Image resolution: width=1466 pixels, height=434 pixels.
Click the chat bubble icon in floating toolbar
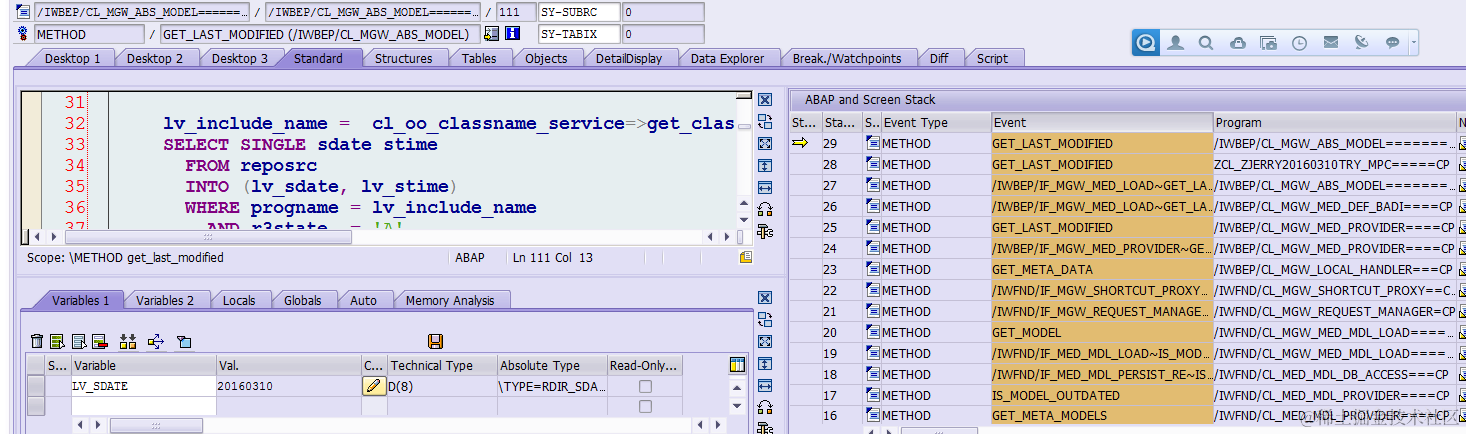pyautogui.click(x=1392, y=43)
